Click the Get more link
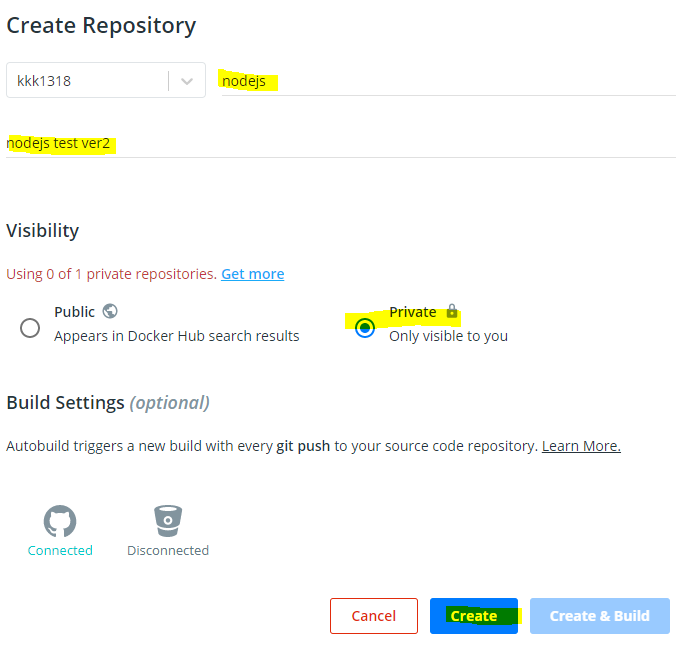 [252, 274]
